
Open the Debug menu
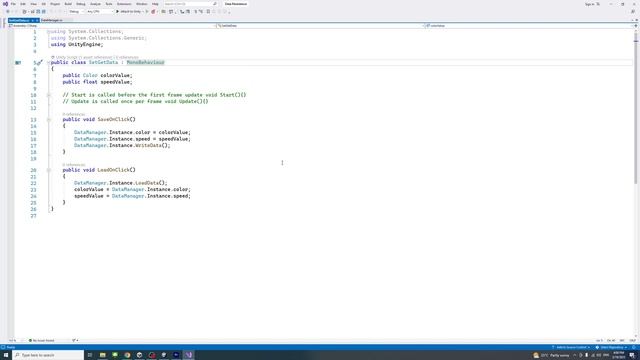81,4
